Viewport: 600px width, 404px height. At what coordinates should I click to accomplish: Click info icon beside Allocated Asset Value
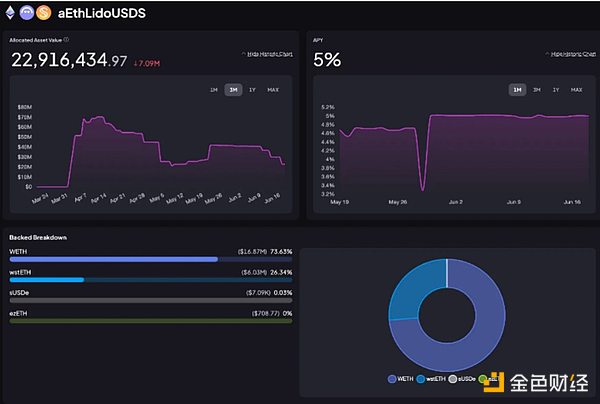coord(66,40)
